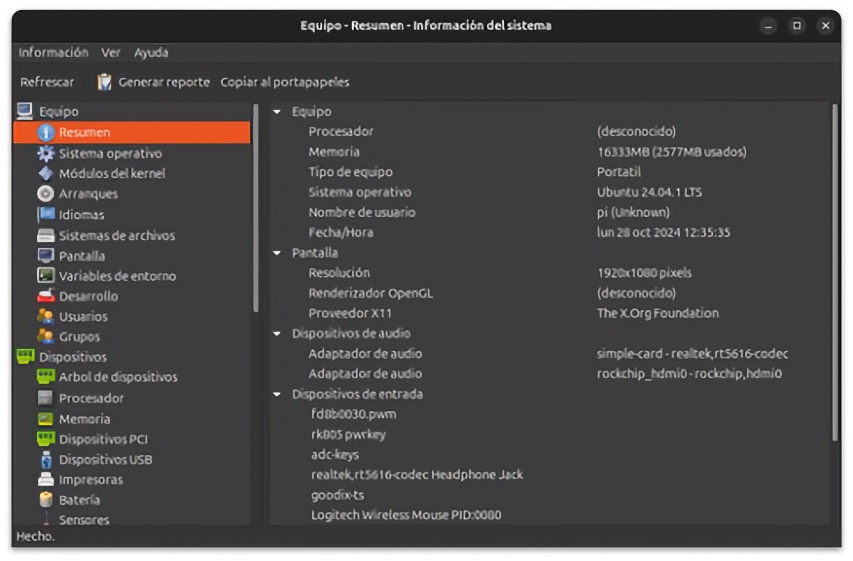The height and width of the screenshot is (561, 853).
Task: Select the goodix-ts input device
Action: tap(337, 495)
